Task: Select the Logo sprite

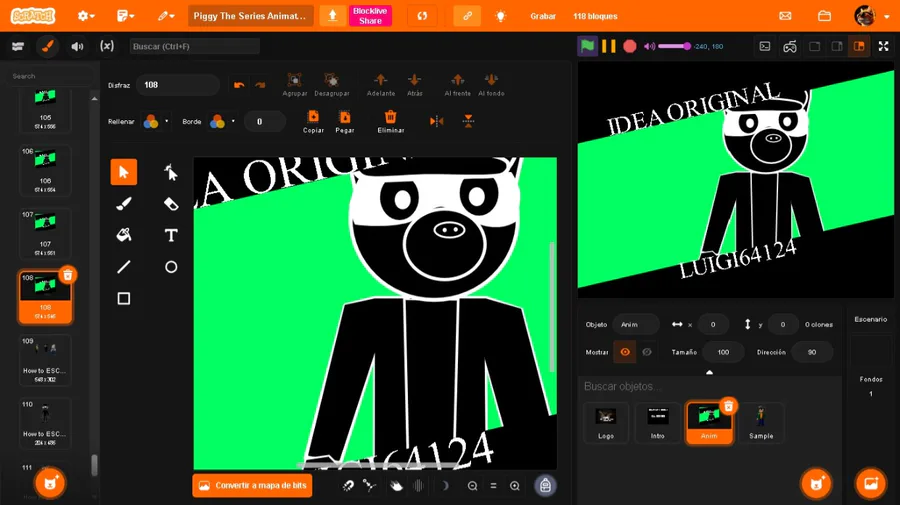Action: 606,422
